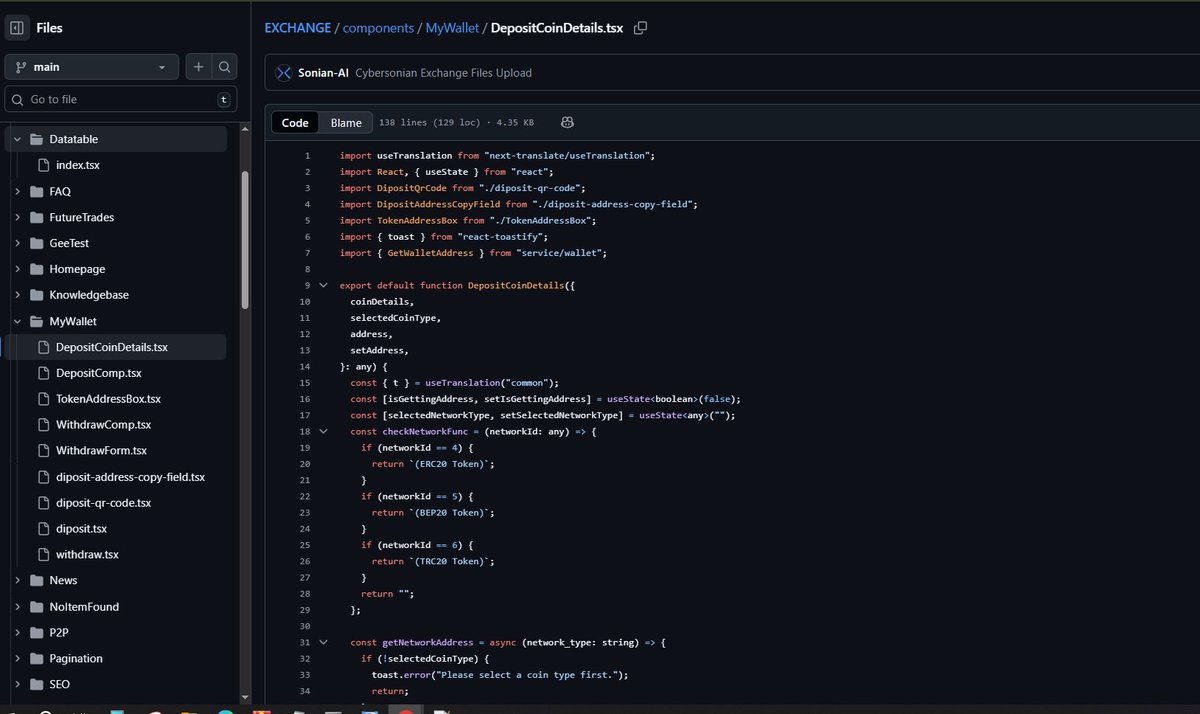
Task: Open withdraw.tsx file
Action: click(x=87, y=555)
